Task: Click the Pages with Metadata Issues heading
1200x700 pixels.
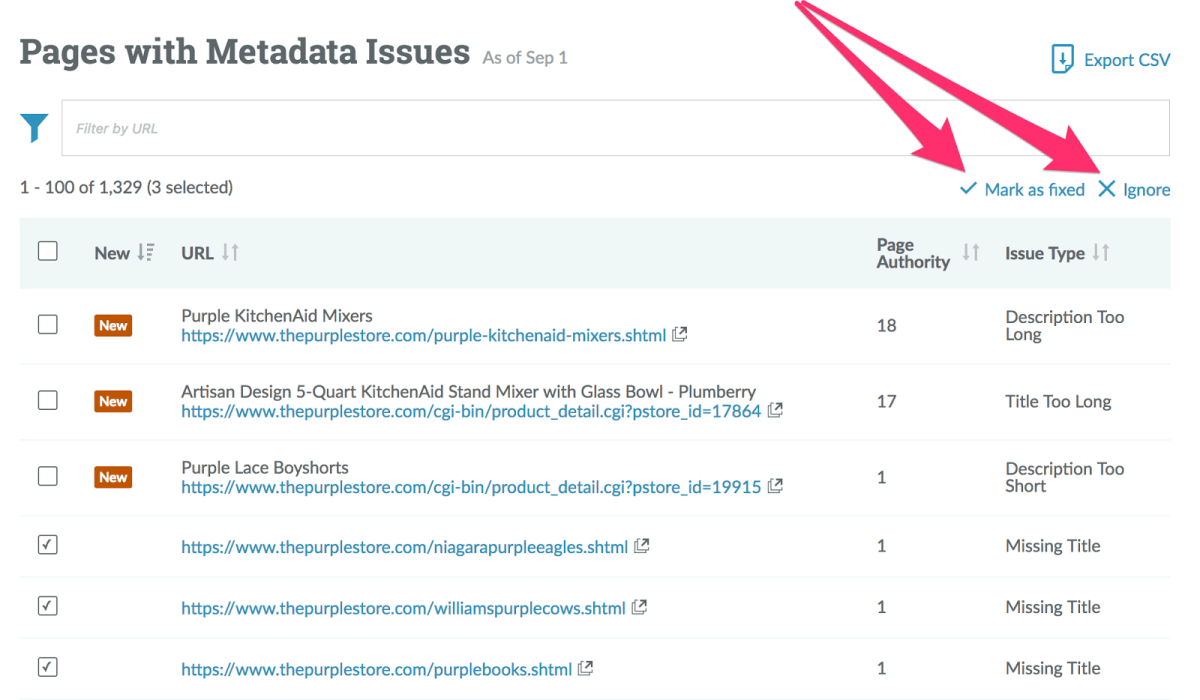Action: 245,51
